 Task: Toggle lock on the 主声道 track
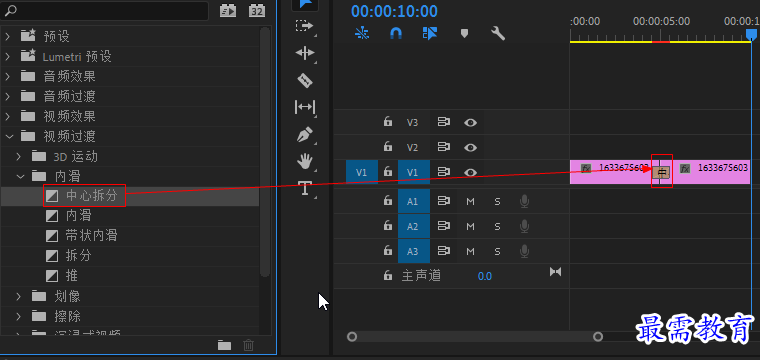click(388, 276)
